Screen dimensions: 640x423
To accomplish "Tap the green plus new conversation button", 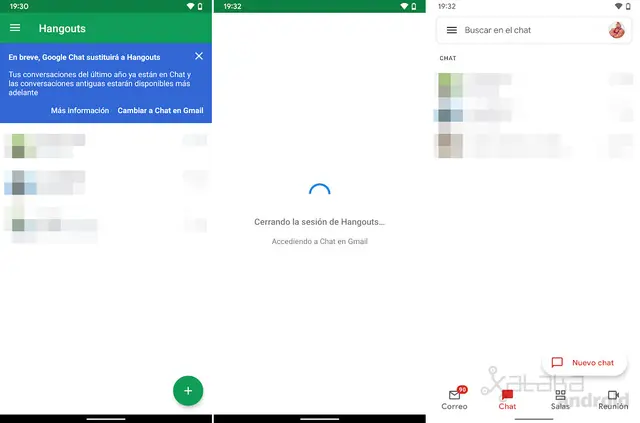I will 188,391.
